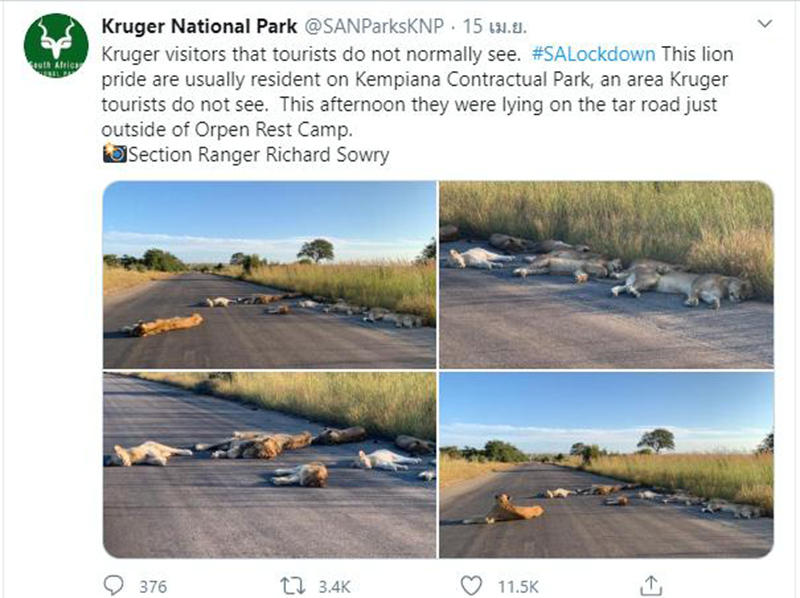Open the tweet options chevron menu

764,24
